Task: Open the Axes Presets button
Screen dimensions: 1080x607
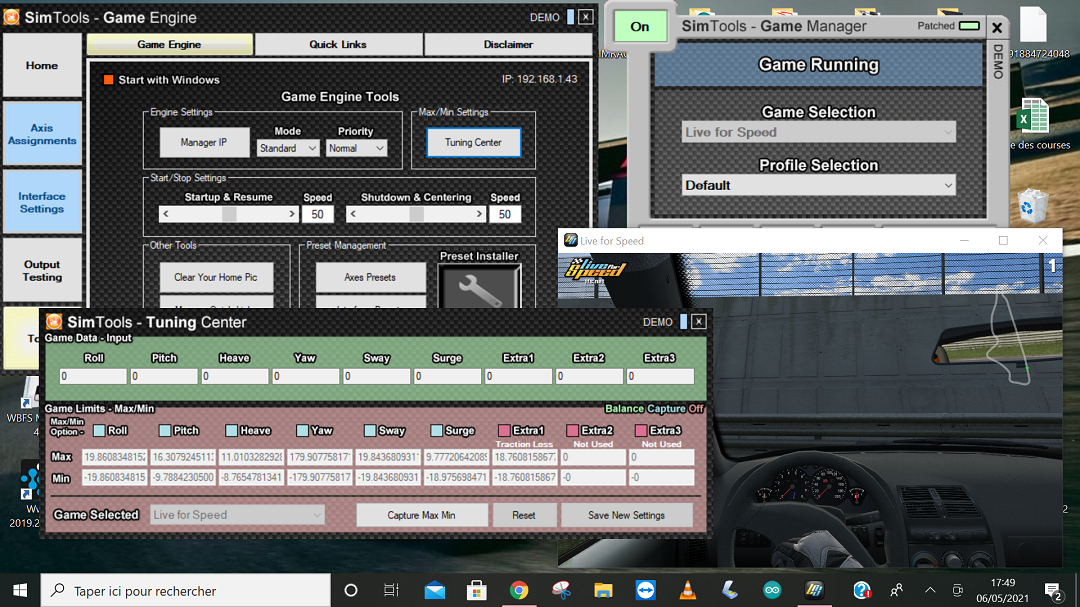Action: [x=371, y=277]
